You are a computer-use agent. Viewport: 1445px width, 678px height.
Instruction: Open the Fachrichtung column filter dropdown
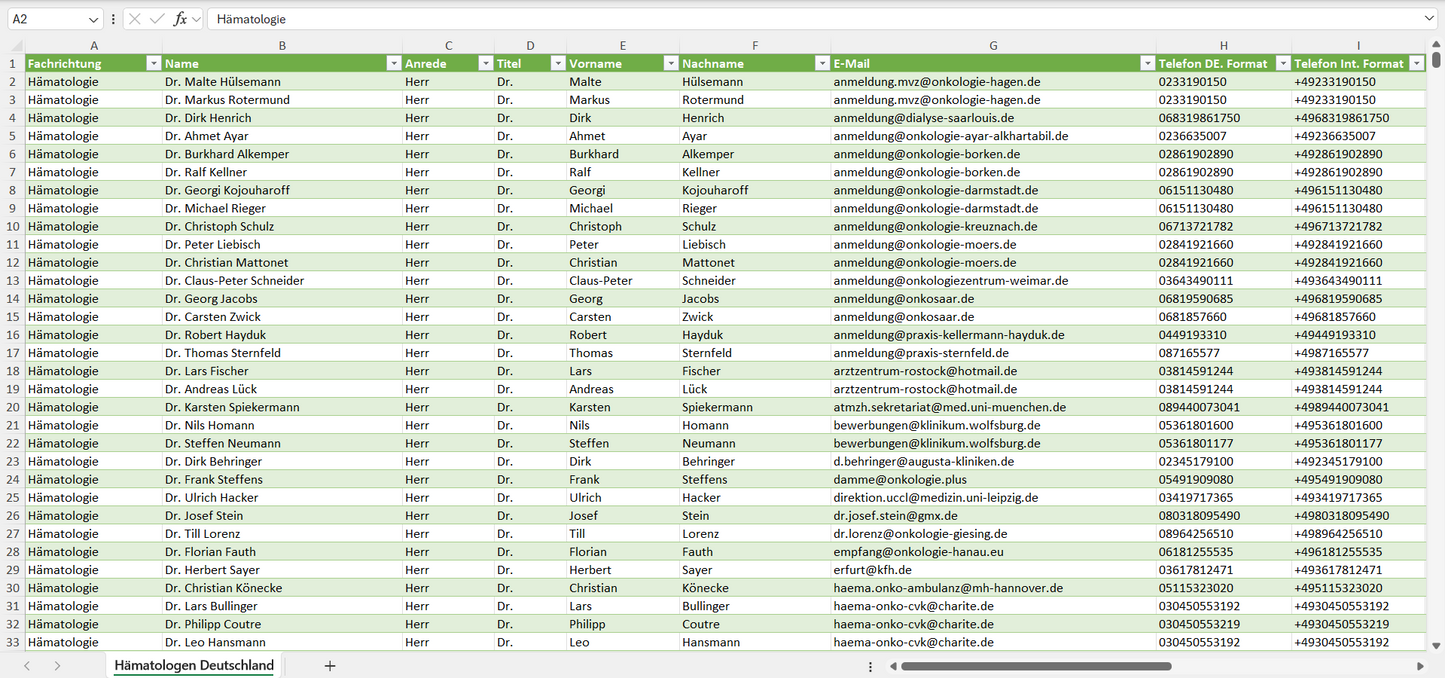[153, 64]
